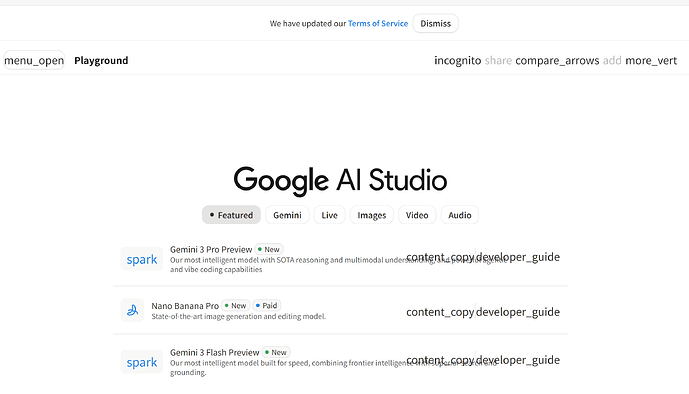Click the banana icon of Nano Banana Pro
The image size is (689, 394).
pyautogui.click(x=132, y=310)
